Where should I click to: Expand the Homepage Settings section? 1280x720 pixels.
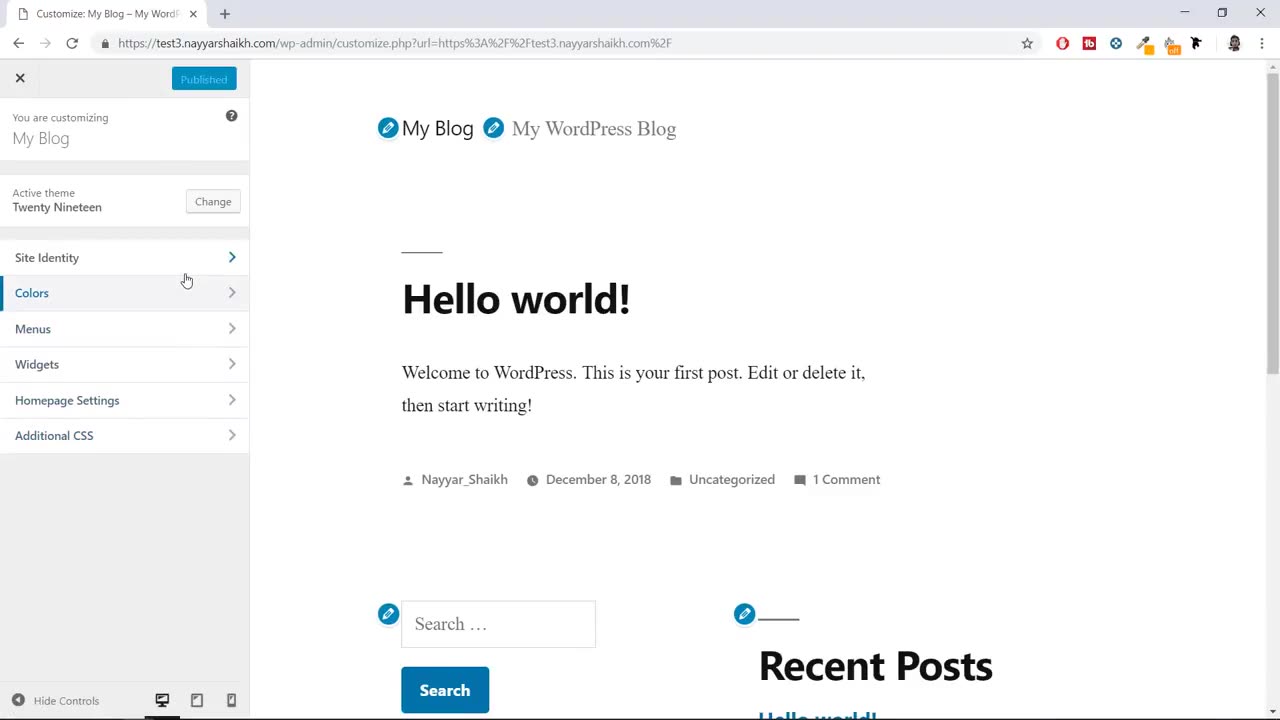pos(125,400)
